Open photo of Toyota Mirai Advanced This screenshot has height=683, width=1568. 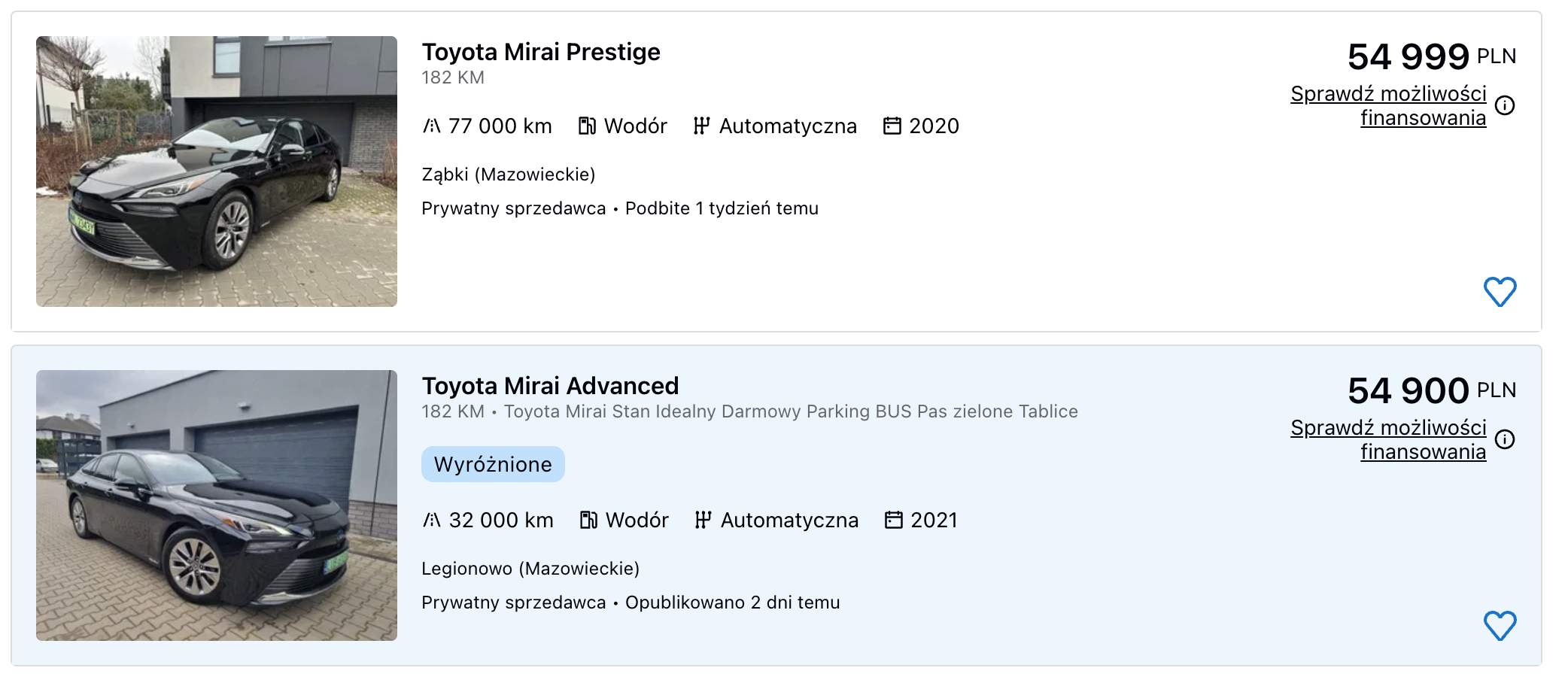(217, 505)
